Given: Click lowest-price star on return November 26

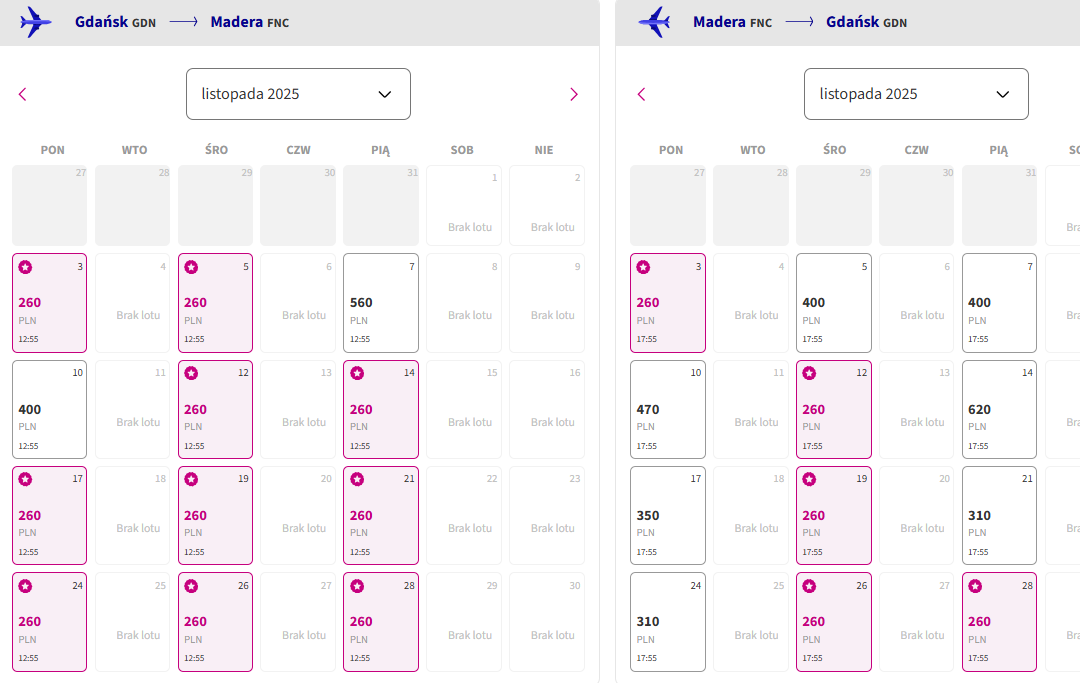Looking at the screenshot, I should click(809, 586).
